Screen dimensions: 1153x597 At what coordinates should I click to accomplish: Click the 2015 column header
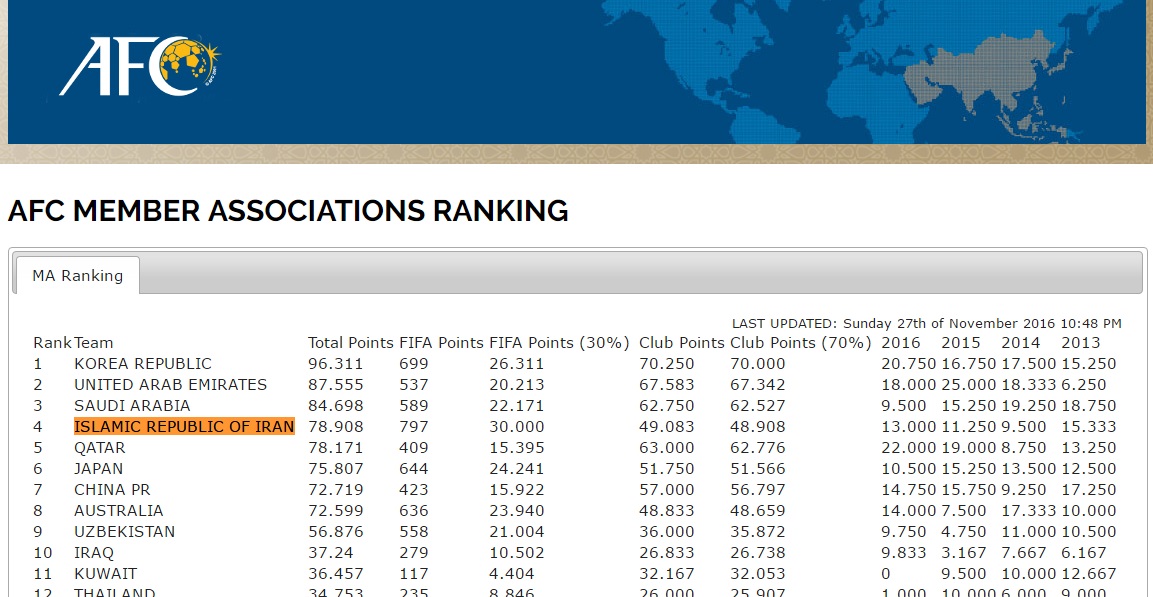(x=960, y=343)
